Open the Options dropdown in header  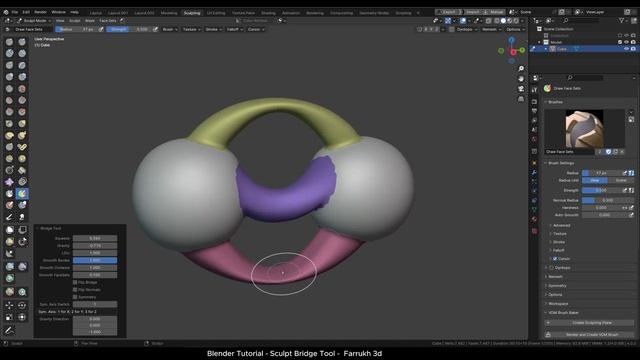(515, 29)
